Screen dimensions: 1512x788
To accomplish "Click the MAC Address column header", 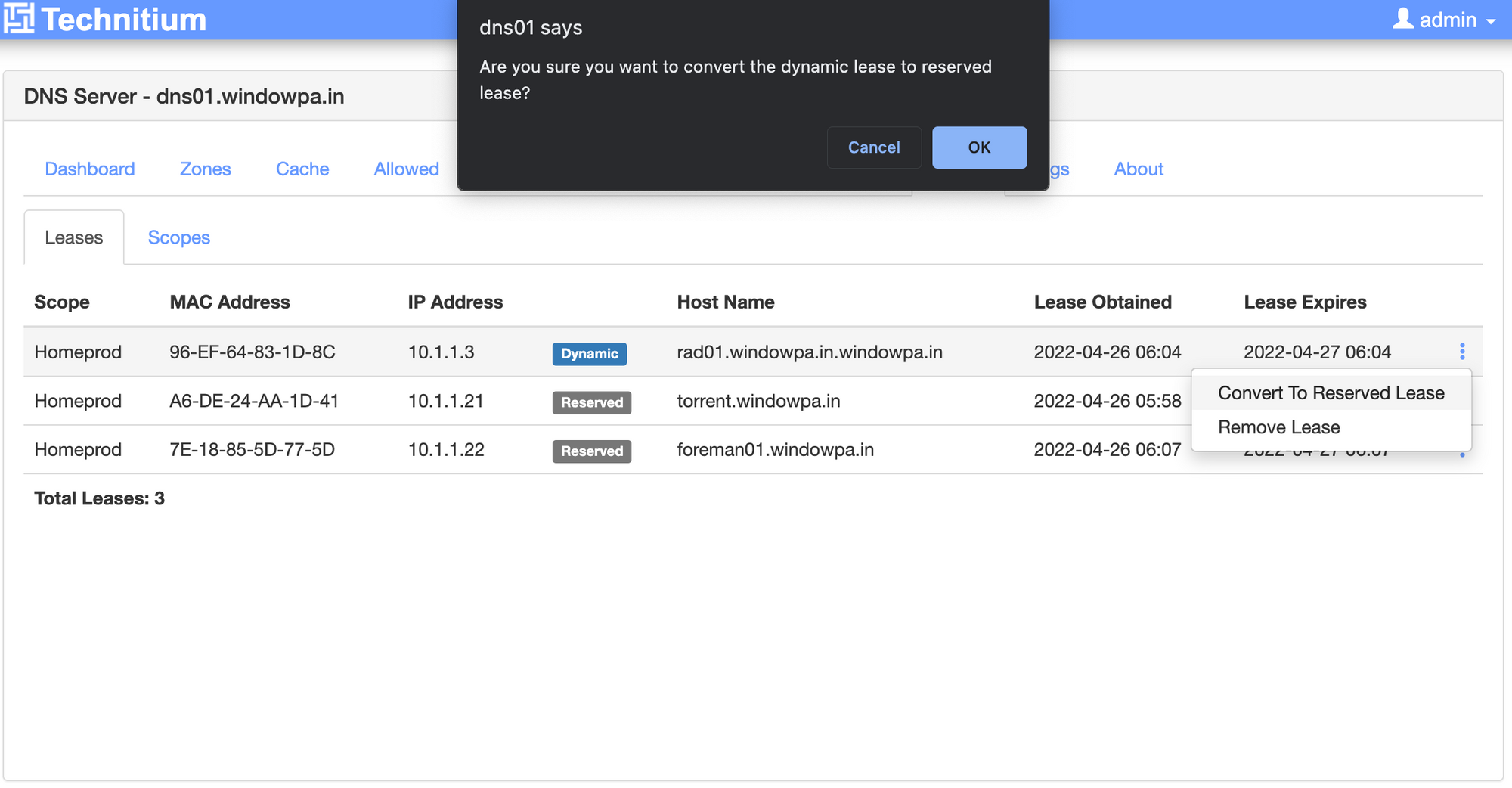I will pos(230,302).
